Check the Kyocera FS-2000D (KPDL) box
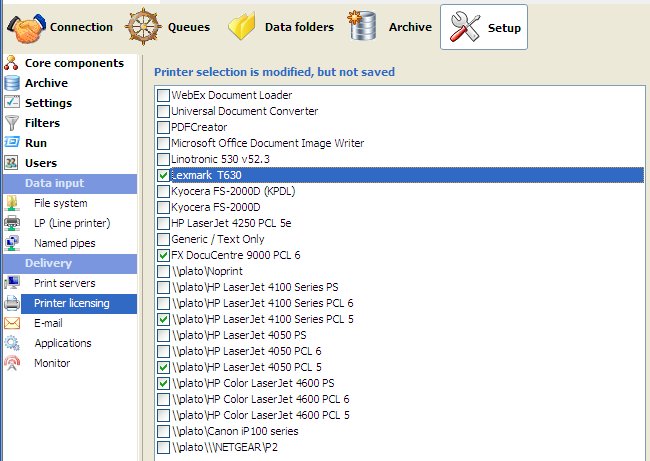The height and width of the screenshot is (461, 650). tap(163, 191)
